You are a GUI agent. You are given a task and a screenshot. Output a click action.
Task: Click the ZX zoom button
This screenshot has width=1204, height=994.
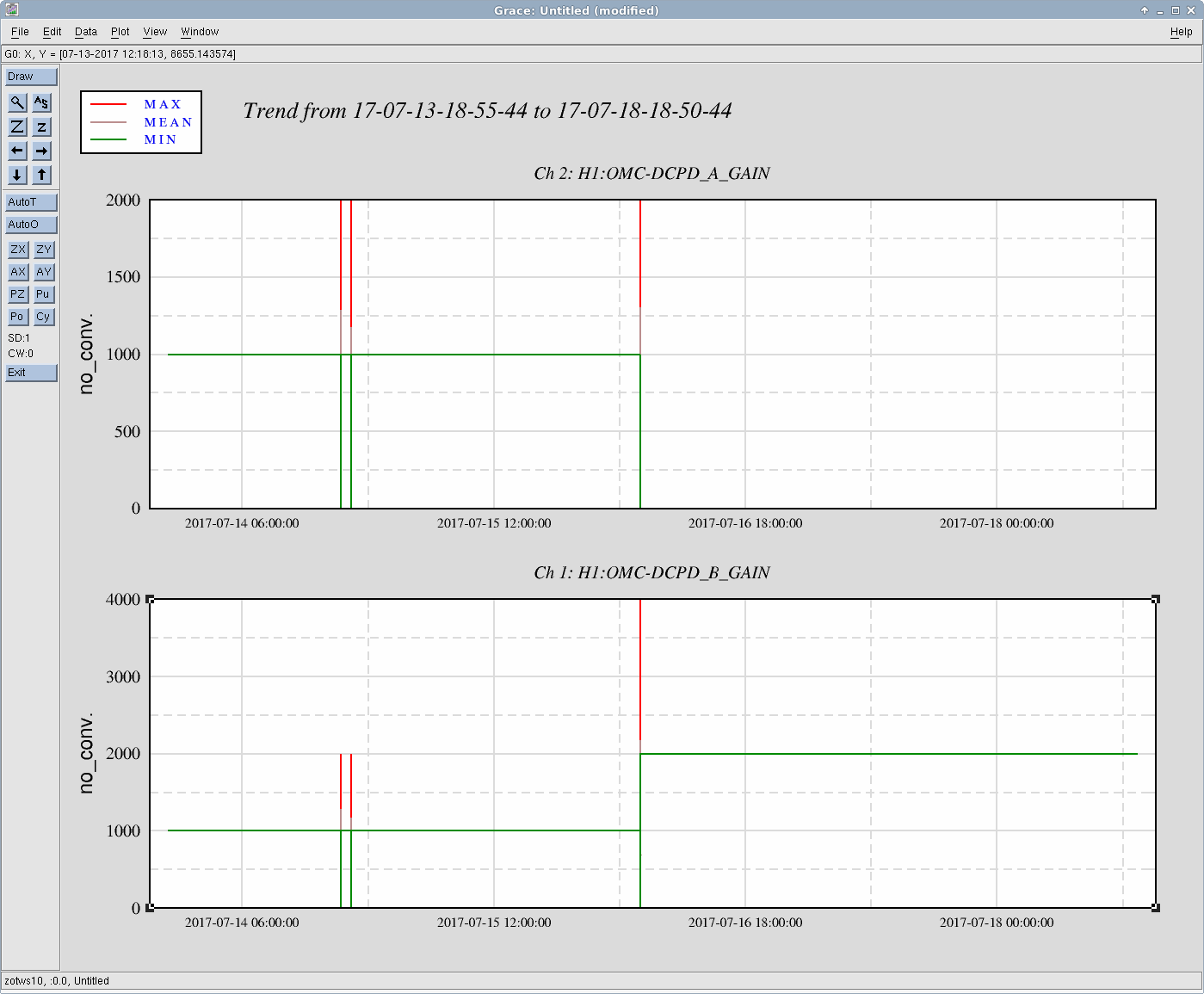tap(18, 250)
